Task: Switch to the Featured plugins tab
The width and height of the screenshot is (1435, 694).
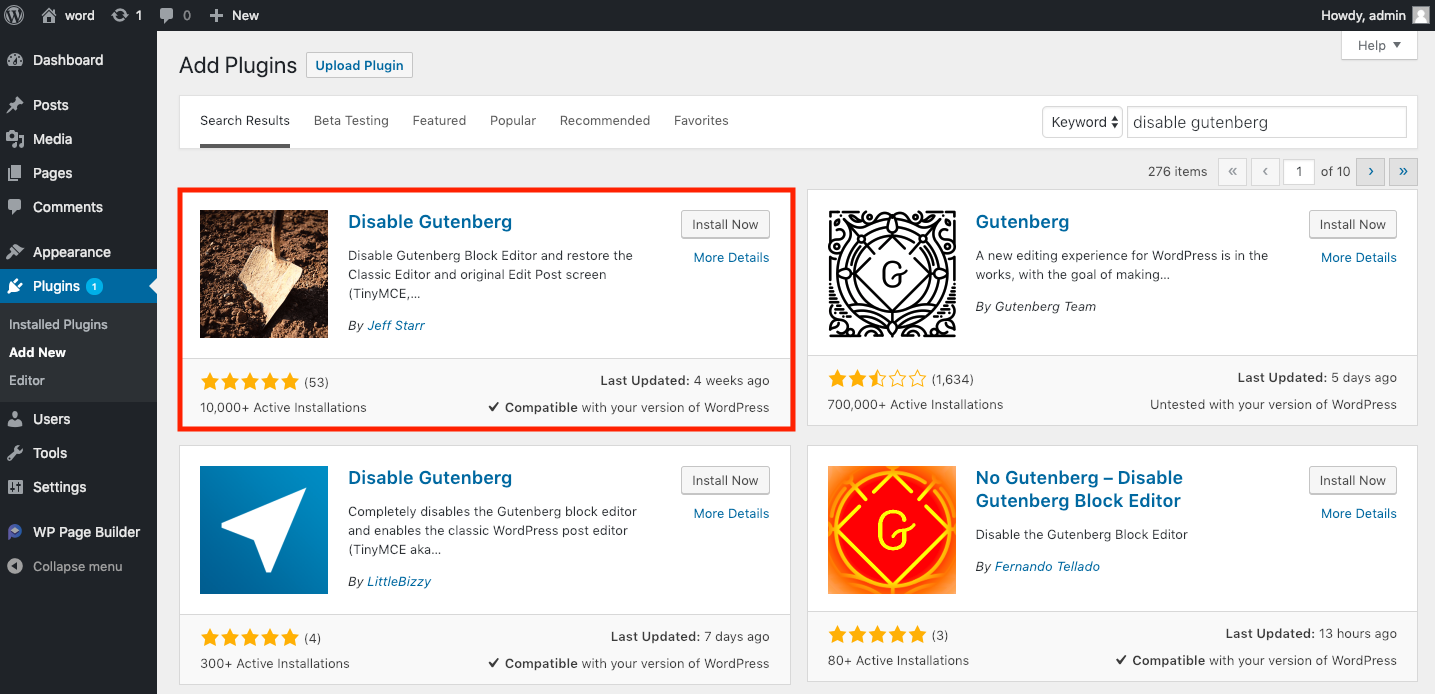Action: pyautogui.click(x=439, y=120)
